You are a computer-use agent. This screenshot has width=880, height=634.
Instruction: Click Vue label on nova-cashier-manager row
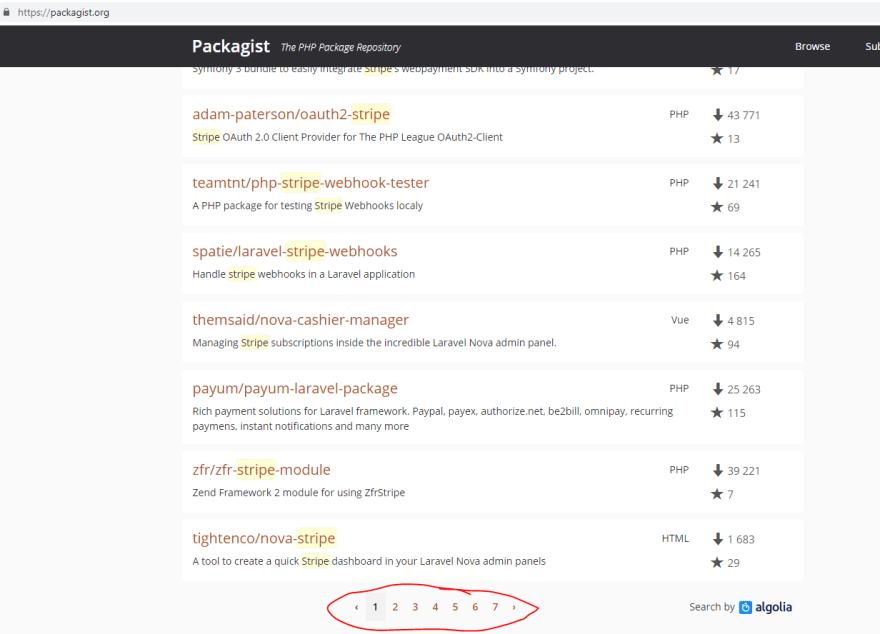[680, 320]
